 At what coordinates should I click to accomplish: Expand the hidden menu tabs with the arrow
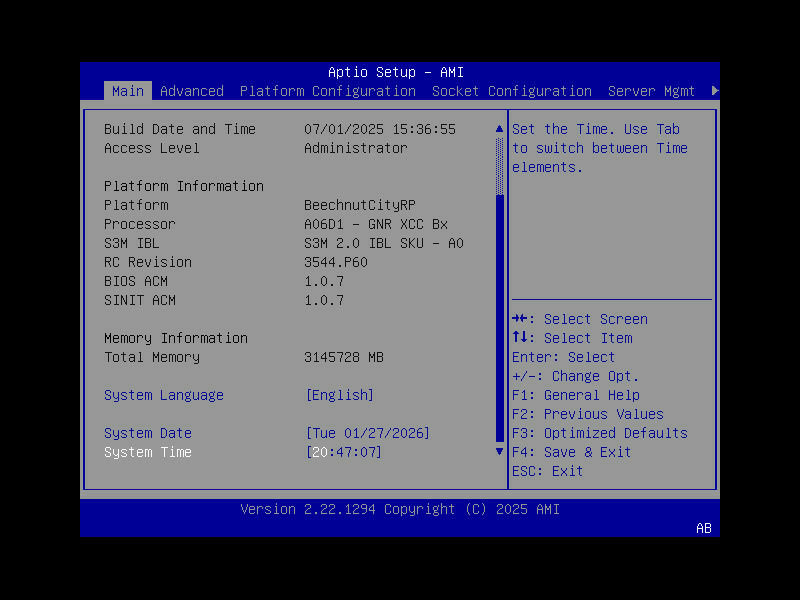click(x=714, y=89)
